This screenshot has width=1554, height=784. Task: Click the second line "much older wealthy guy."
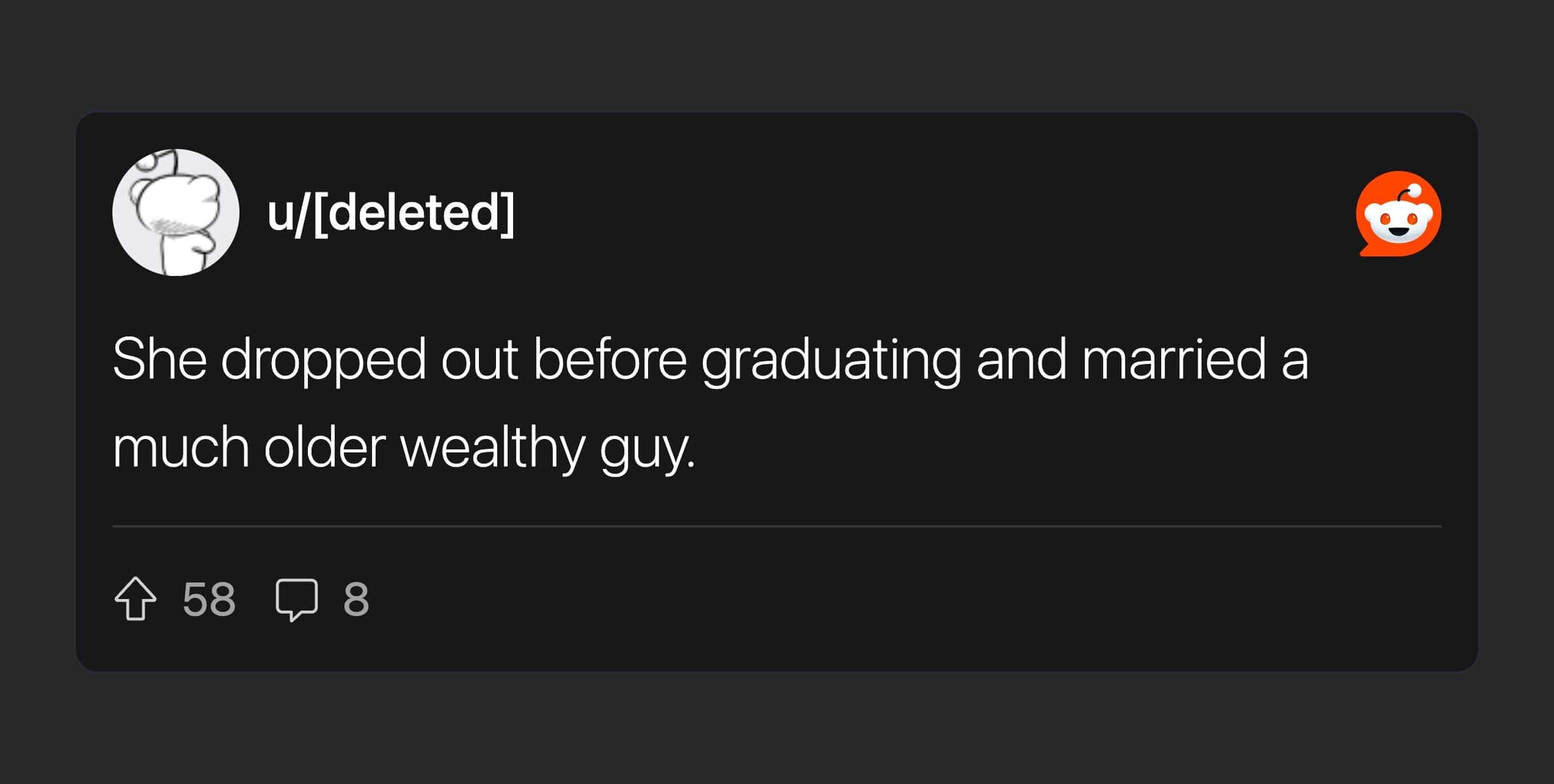tap(404, 448)
